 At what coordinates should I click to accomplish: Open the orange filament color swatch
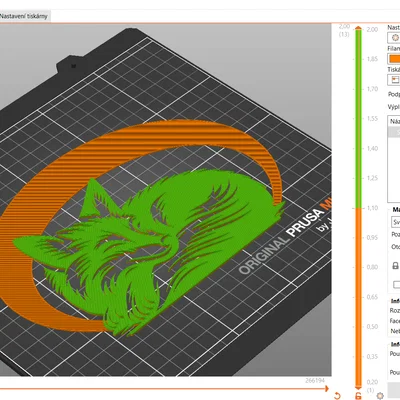(394, 59)
